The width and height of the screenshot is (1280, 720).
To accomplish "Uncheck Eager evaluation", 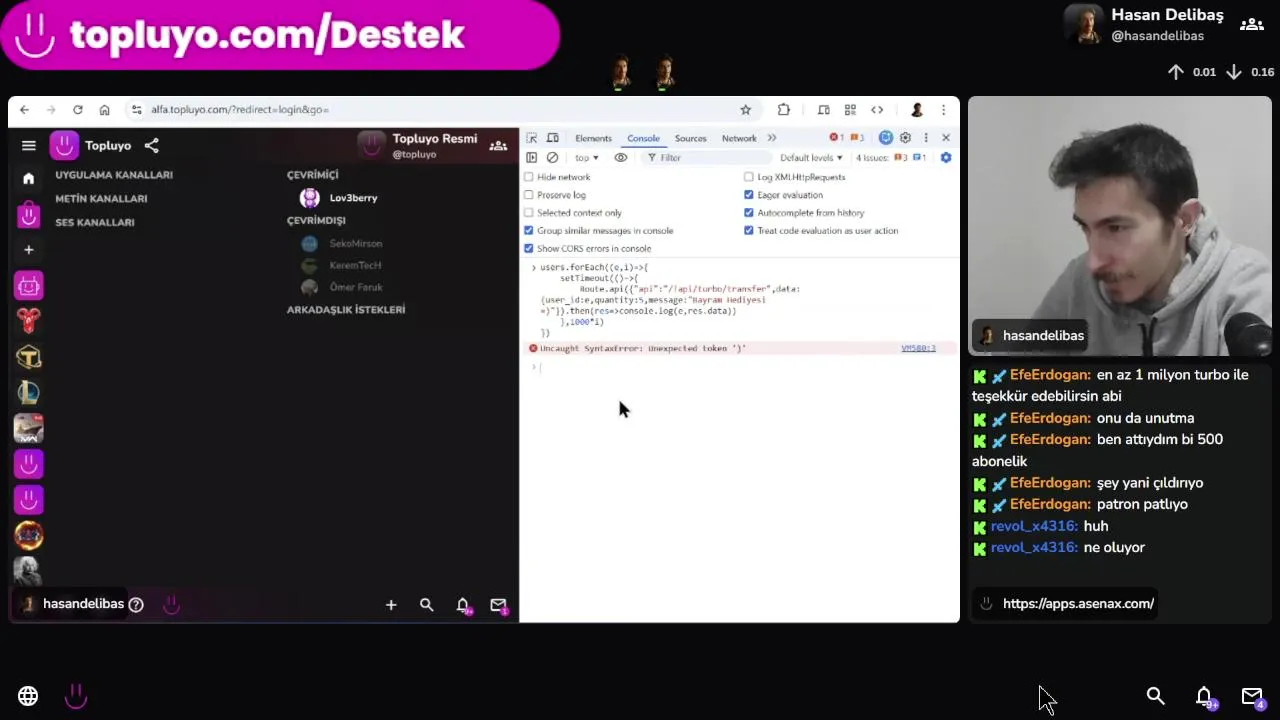I will click(x=748, y=195).
